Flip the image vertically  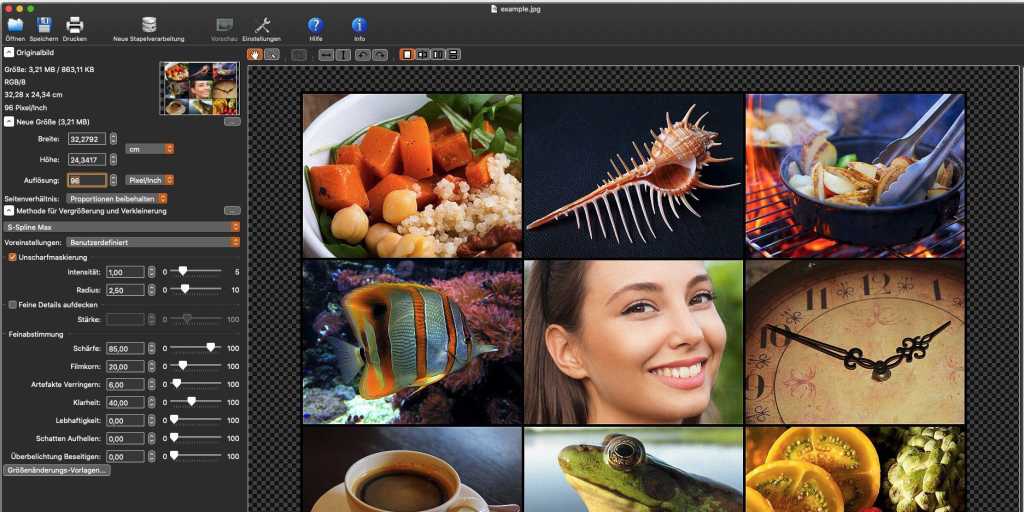click(x=344, y=55)
